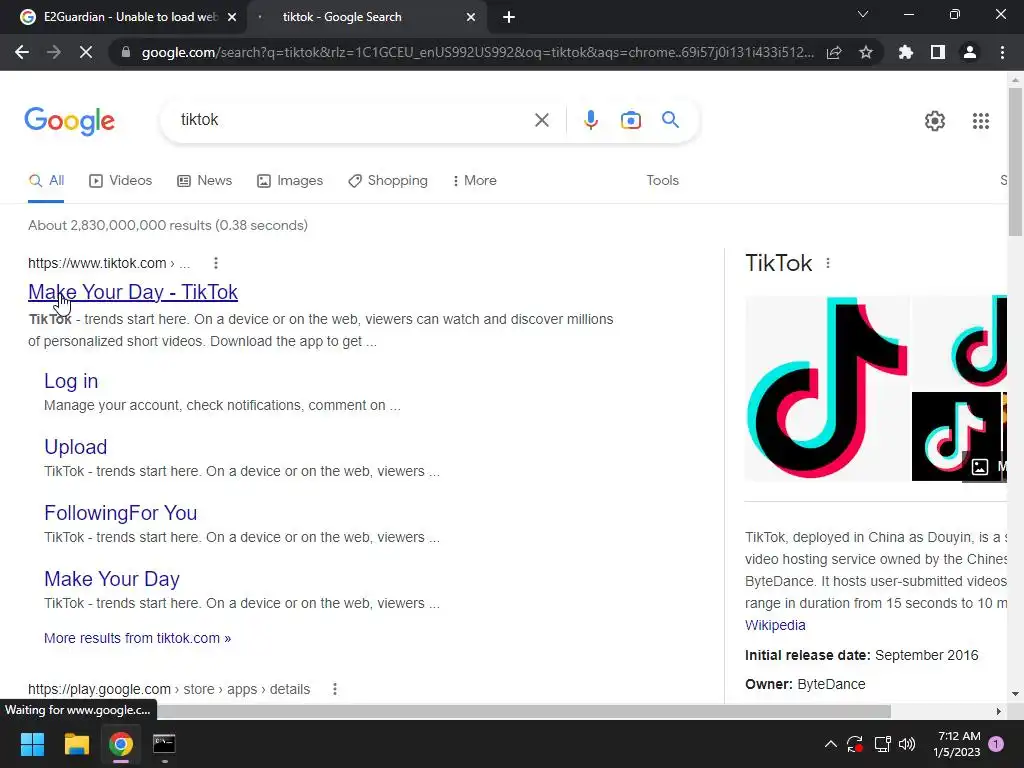This screenshot has height=768, width=1024.
Task: Open the Chrome three-dot menu
Action: [x=1002, y=52]
